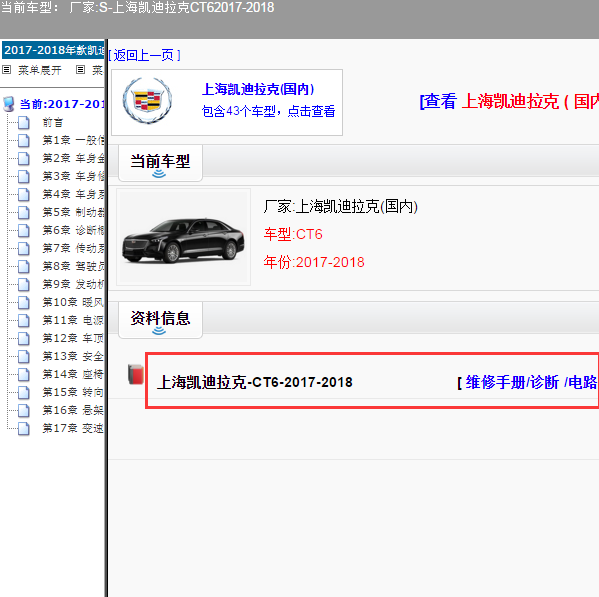Click the page icon beside 第2章

24,159
